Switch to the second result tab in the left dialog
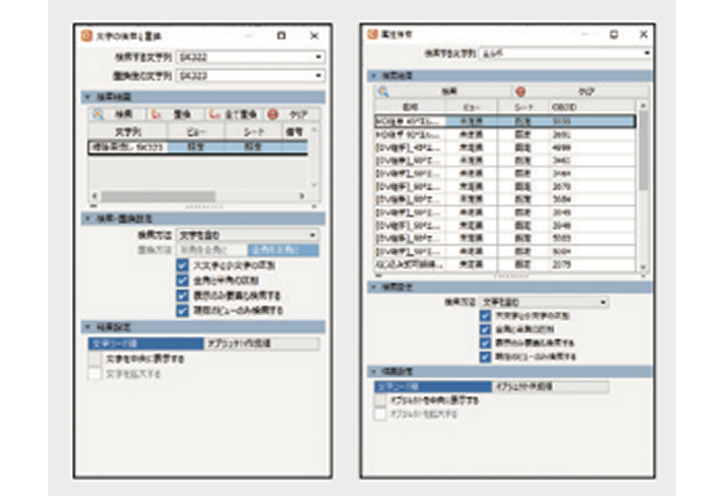724x496 pixels. point(260,343)
